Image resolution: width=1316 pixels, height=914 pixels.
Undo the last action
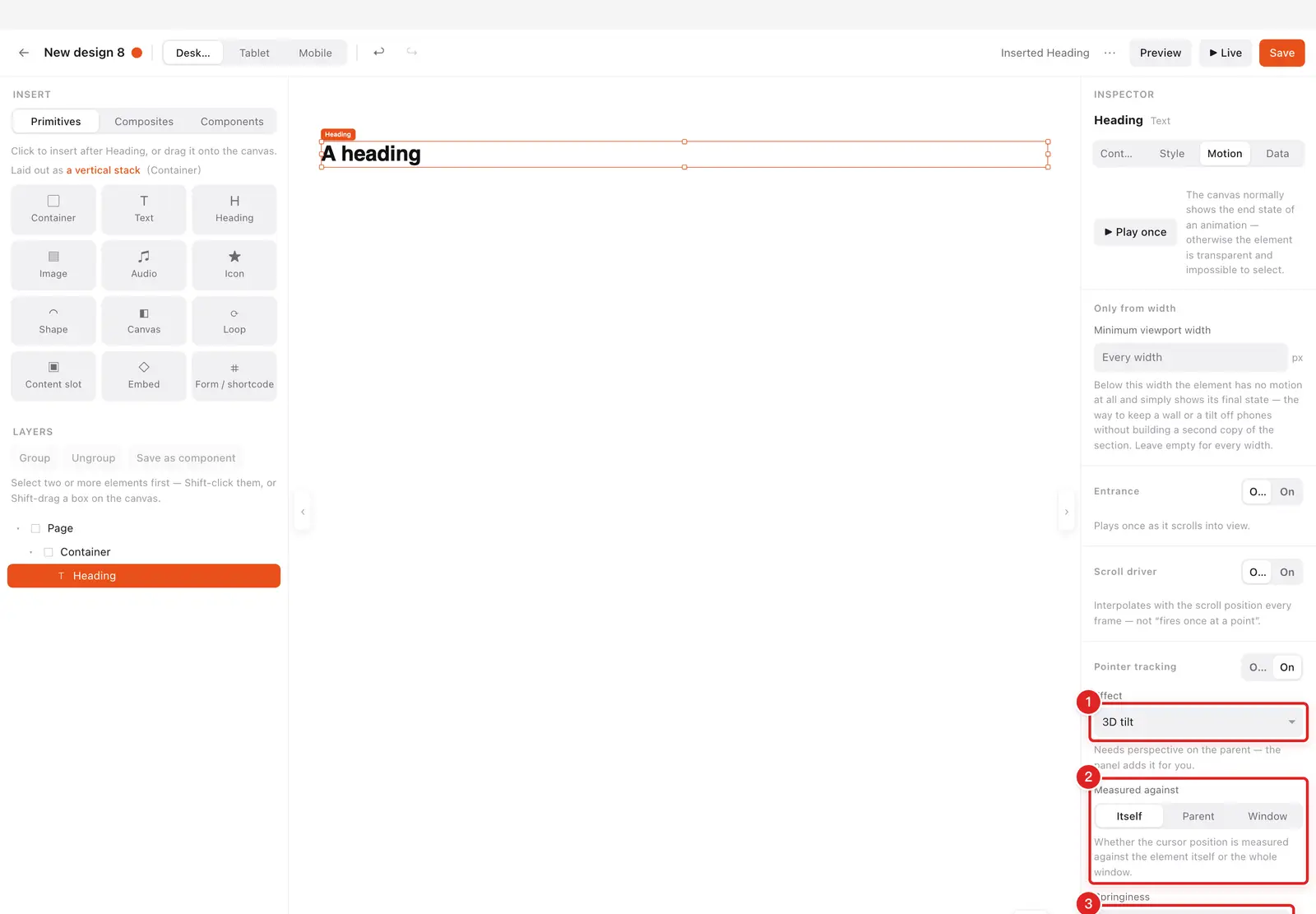pos(379,52)
